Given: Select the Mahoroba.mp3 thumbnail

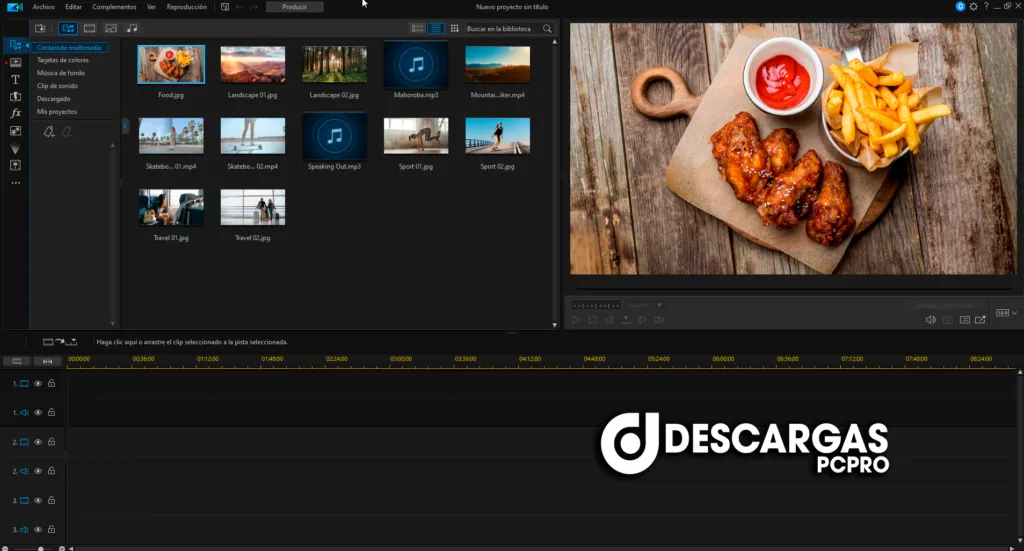Looking at the screenshot, I should (x=416, y=64).
